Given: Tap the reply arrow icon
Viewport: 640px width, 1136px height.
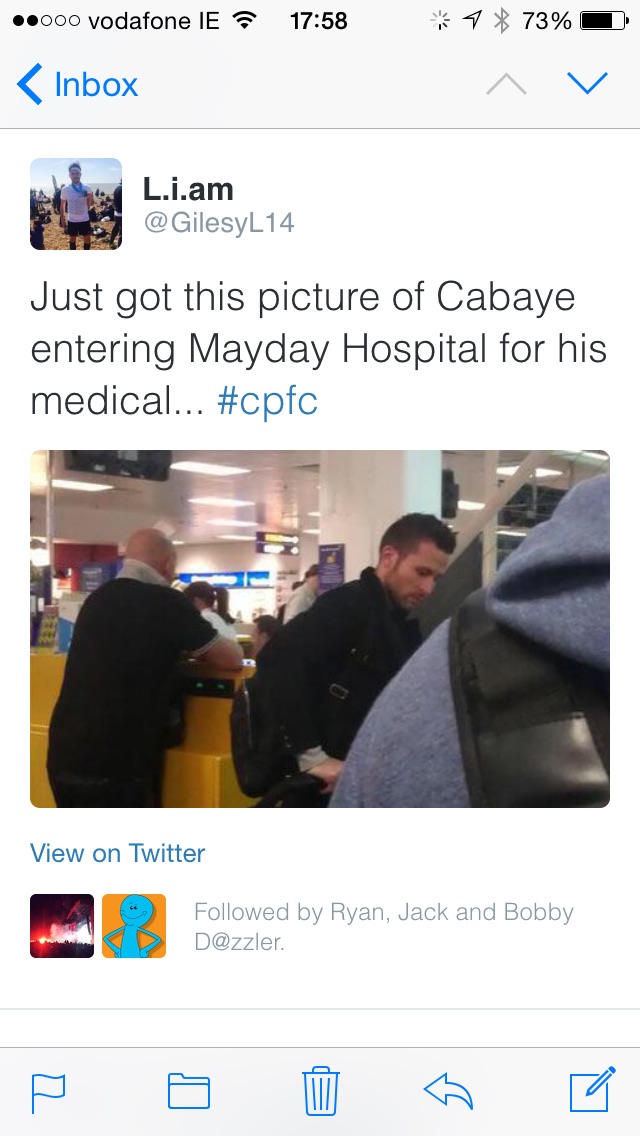Looking at the screenshot, I should point(448,1091).
